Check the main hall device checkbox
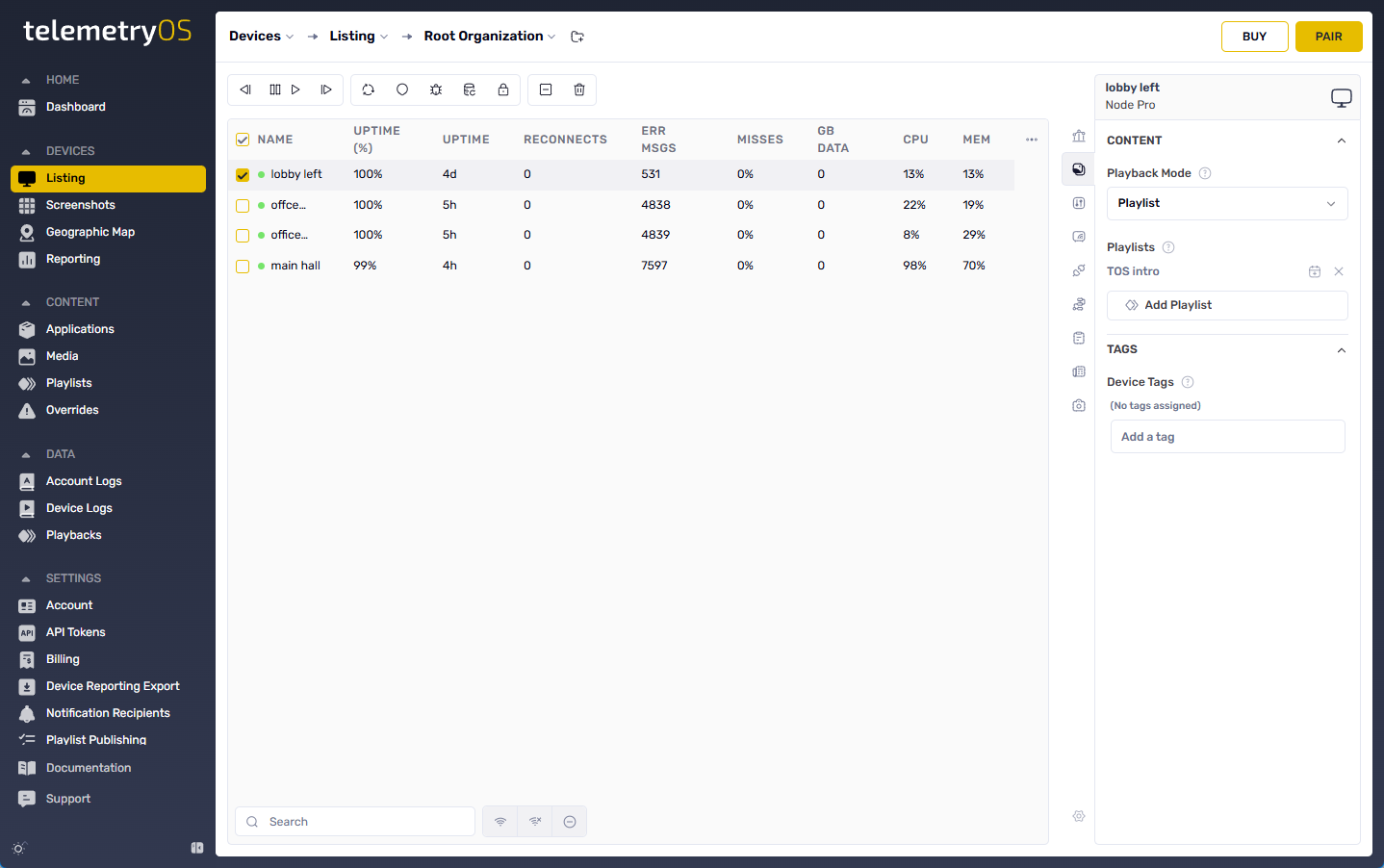Viewport: 1384px width, 868px height. (243, 267)
